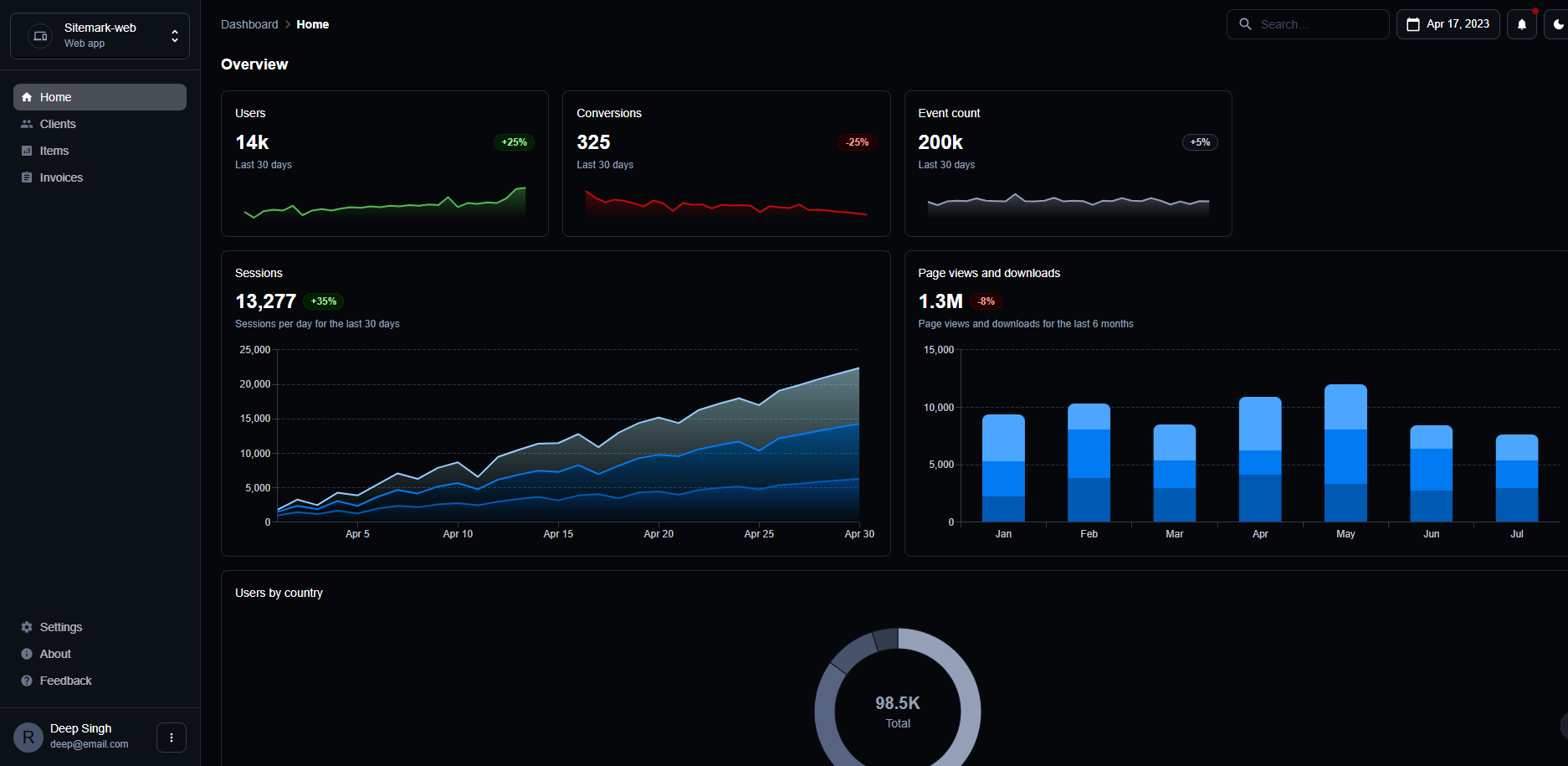Open the Clients menu item
Viewport: 1568px width, 766px height.
pyautogui.click(x=100, y=124)
